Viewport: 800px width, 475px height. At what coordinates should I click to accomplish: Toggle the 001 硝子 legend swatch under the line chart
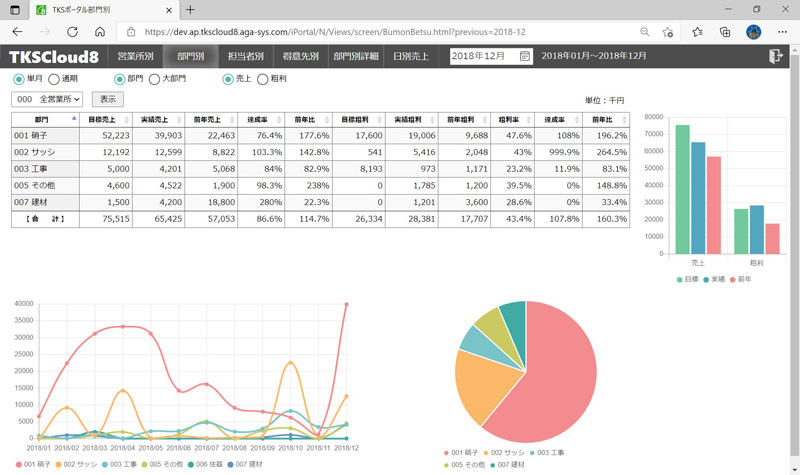[x=17, y=464]
